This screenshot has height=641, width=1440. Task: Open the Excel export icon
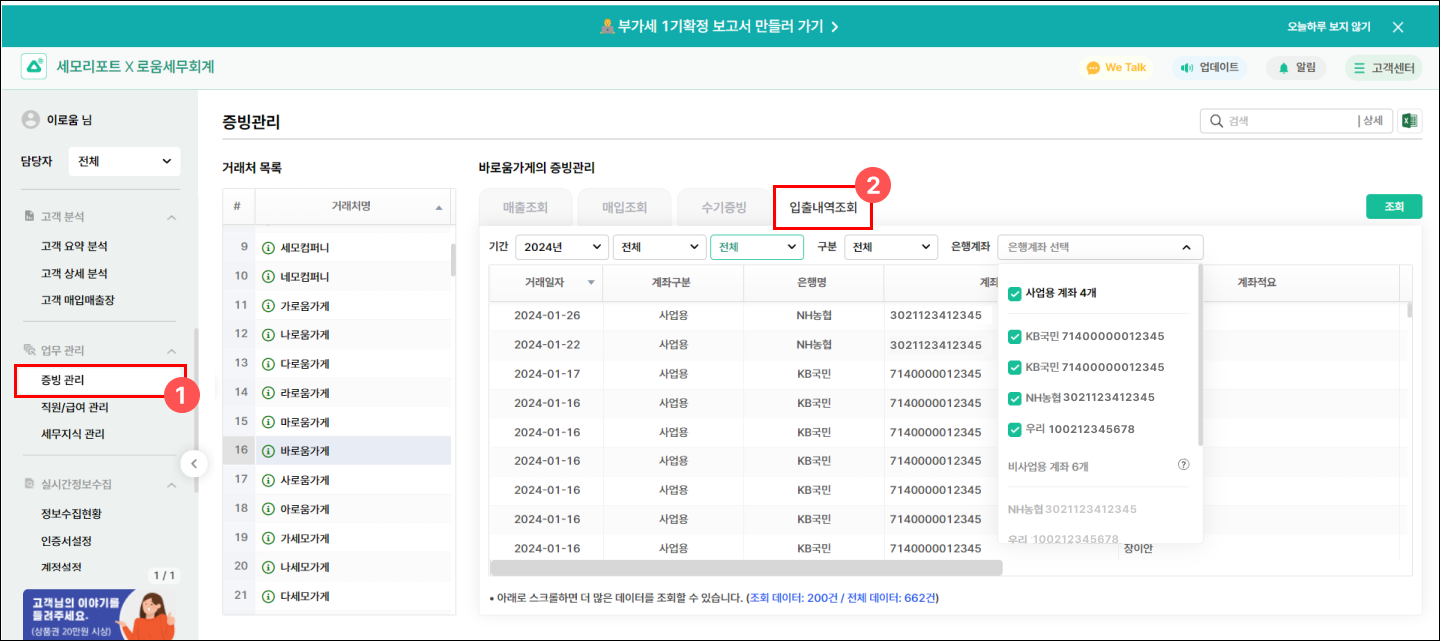(x=1409, y=121)
